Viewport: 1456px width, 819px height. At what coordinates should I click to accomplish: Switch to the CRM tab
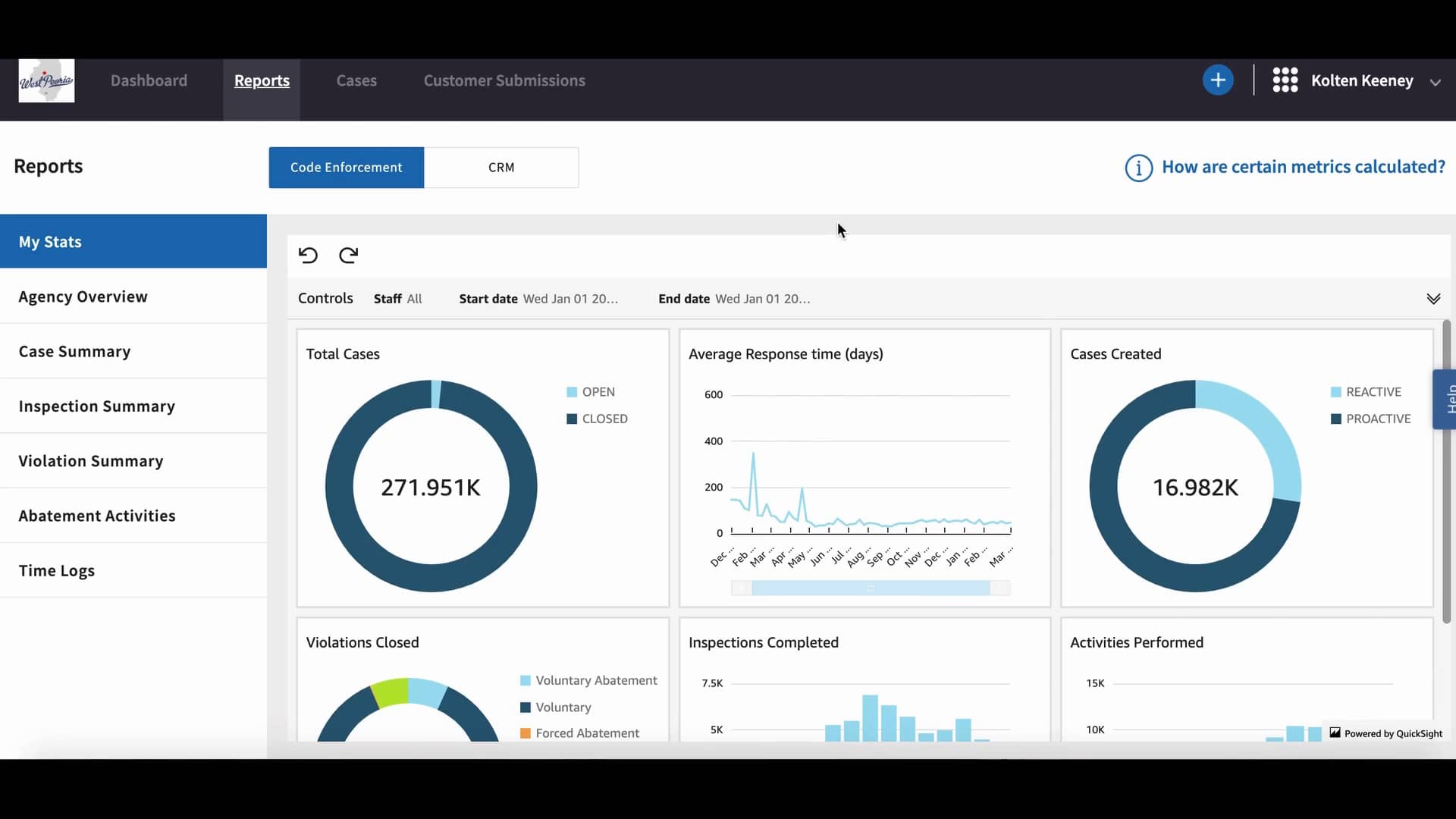click(501, 168)
